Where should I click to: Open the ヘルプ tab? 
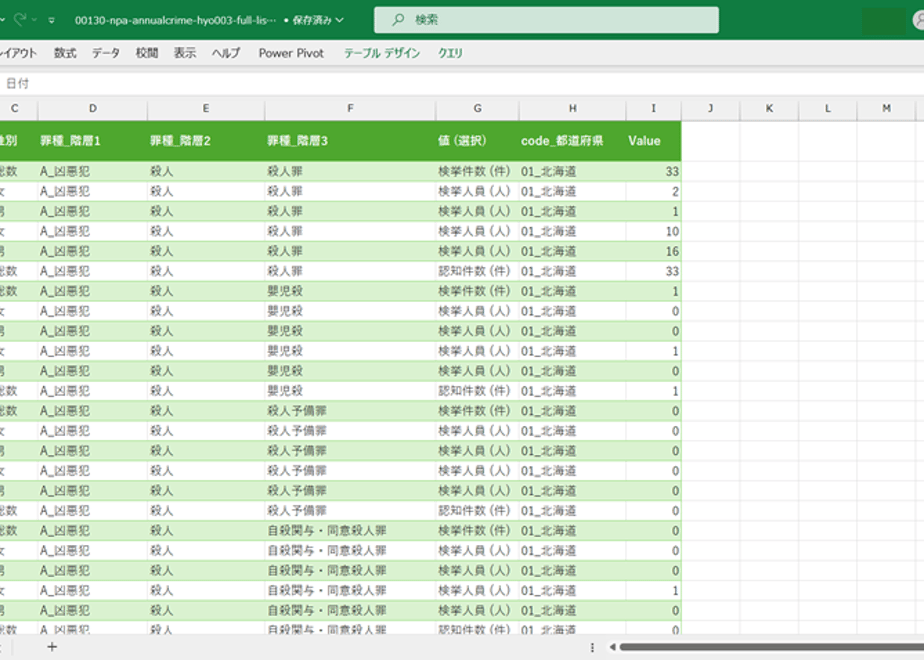pyautogui.click(x=226, y=53)
